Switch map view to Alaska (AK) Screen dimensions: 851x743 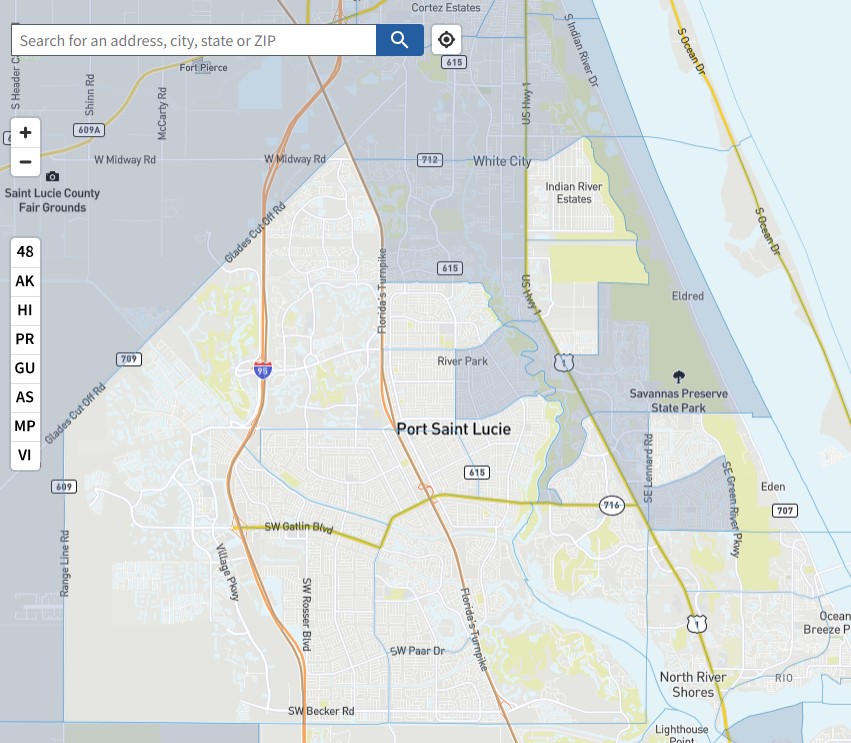click(25, 281)
